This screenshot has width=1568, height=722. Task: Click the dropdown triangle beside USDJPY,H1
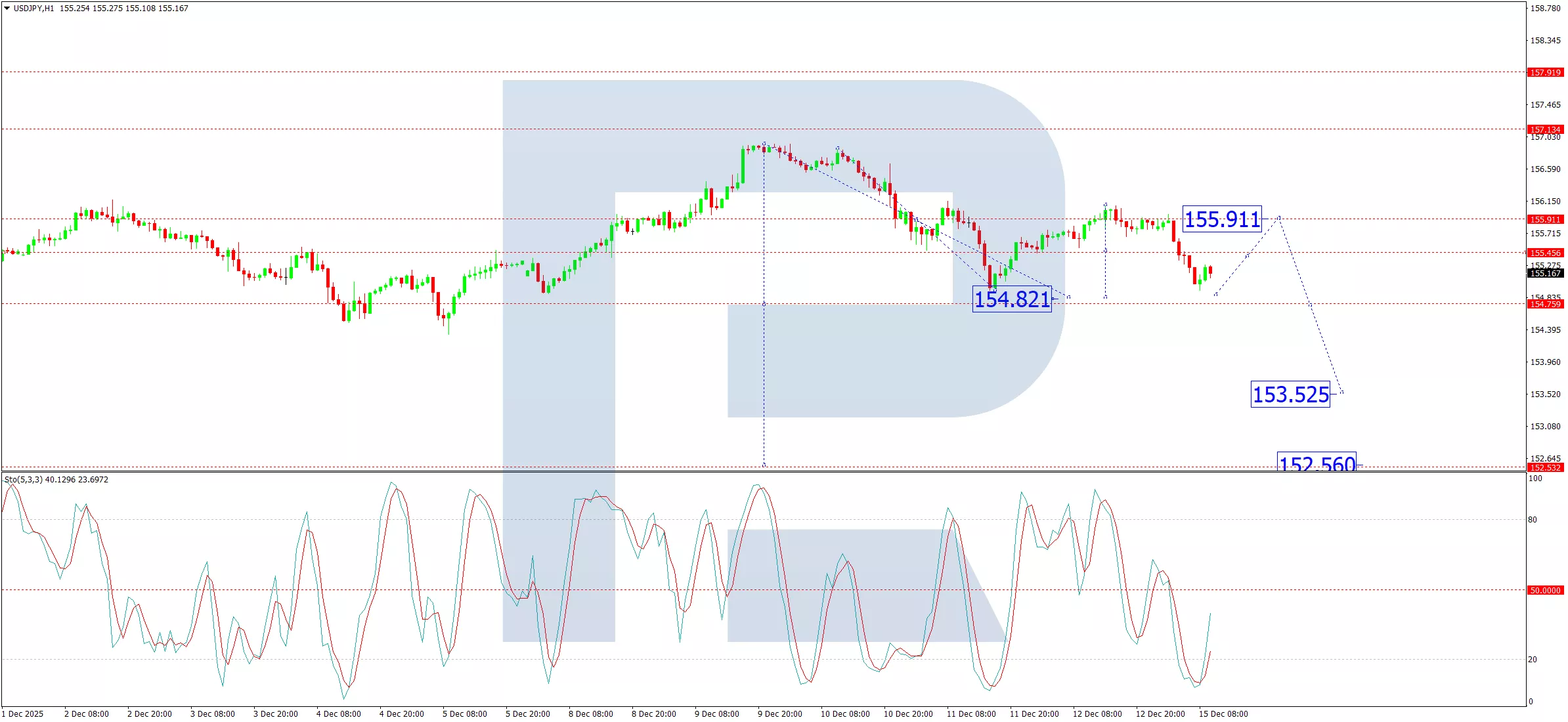pos(7,9)
